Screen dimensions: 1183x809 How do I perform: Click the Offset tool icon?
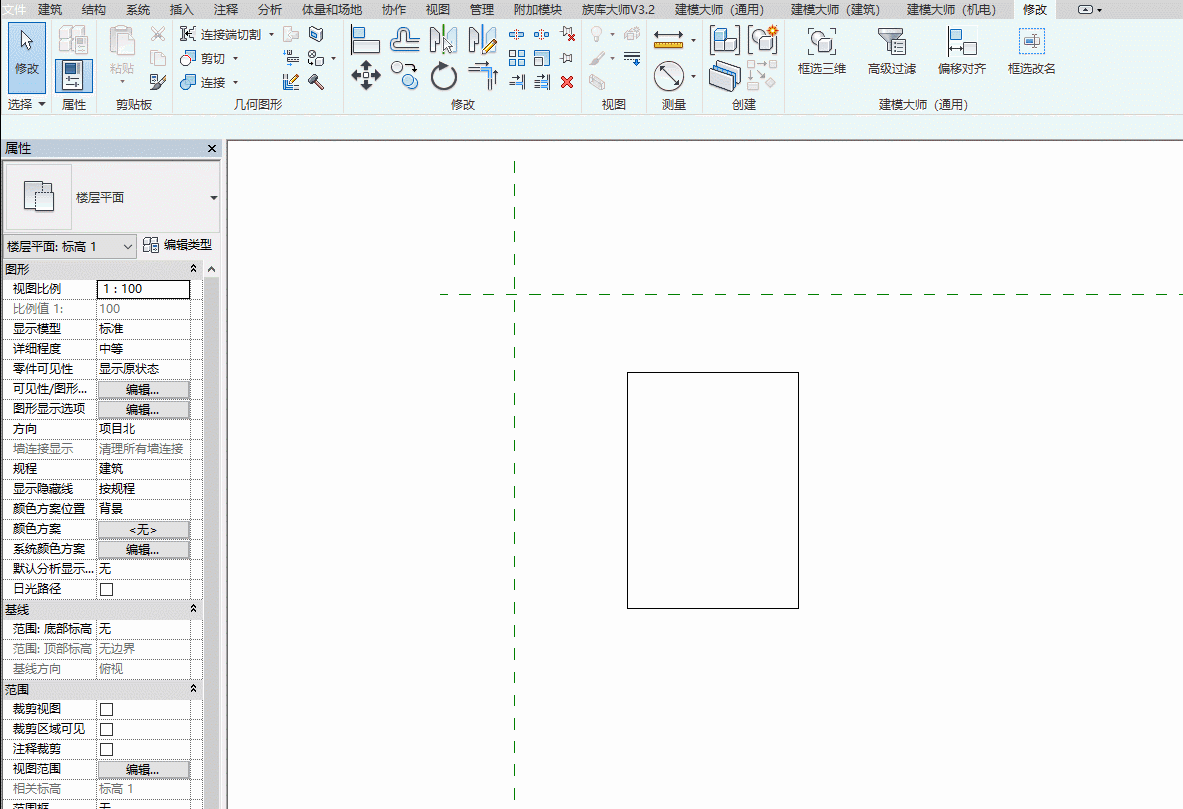click(x=405, y=40)
